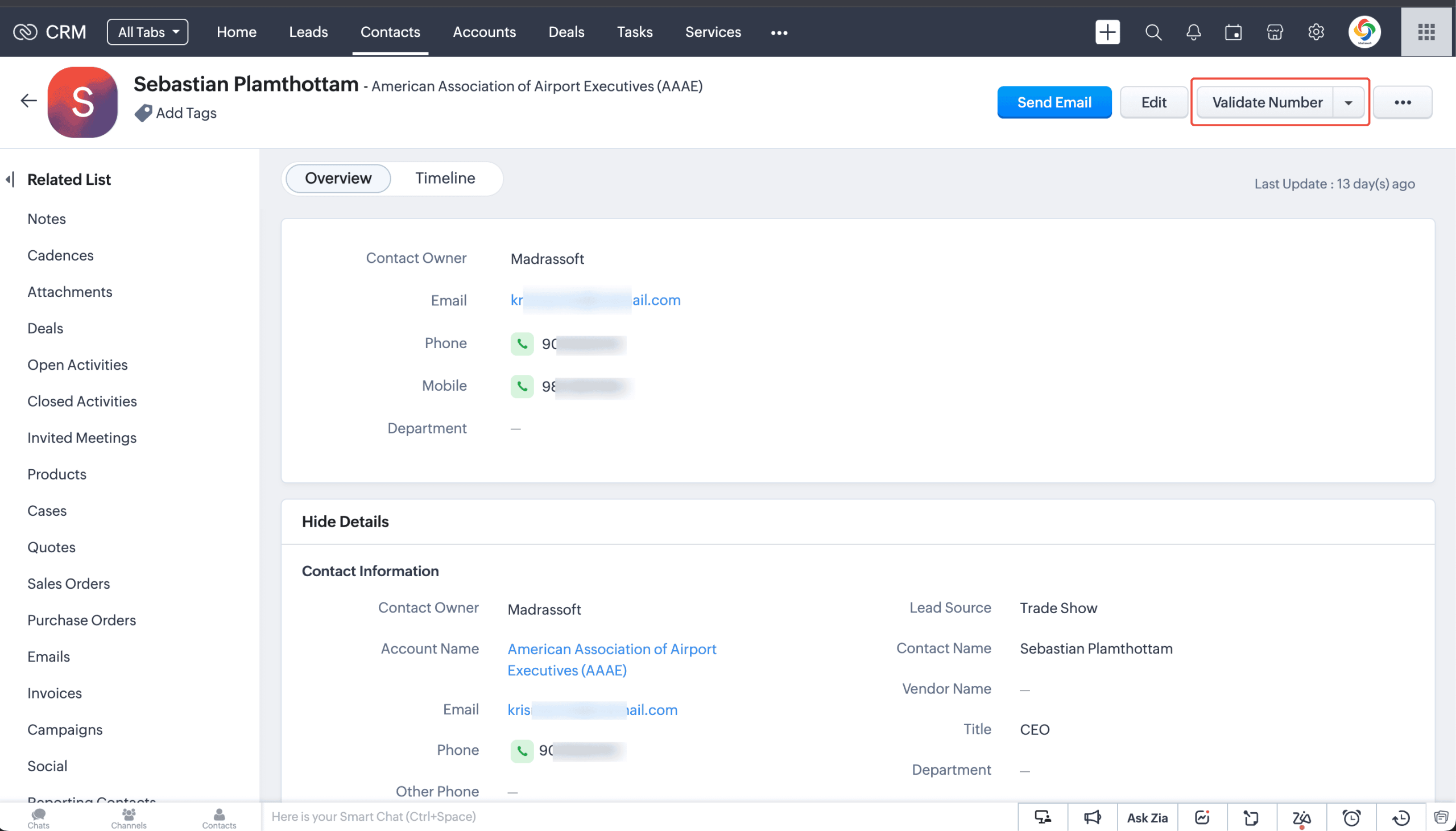Click the plus create-record icon

(1107, 32)
